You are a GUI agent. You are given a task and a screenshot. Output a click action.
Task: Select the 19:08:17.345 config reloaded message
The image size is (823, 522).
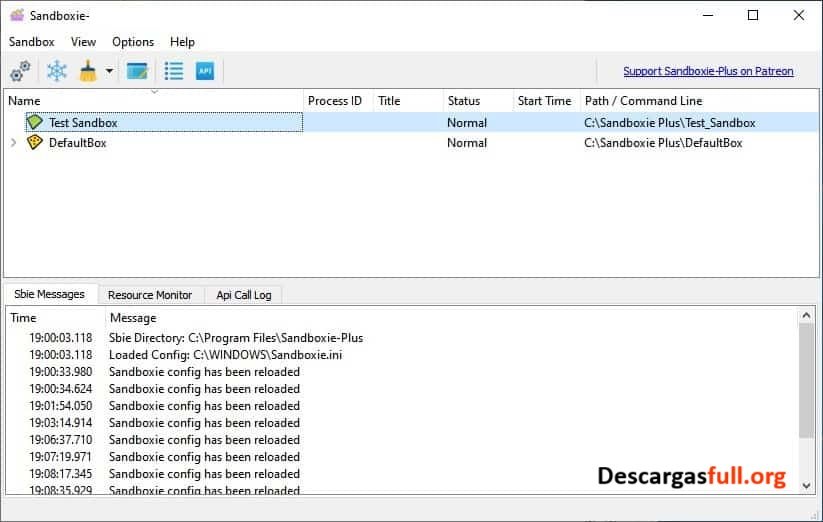coord(402,473)
